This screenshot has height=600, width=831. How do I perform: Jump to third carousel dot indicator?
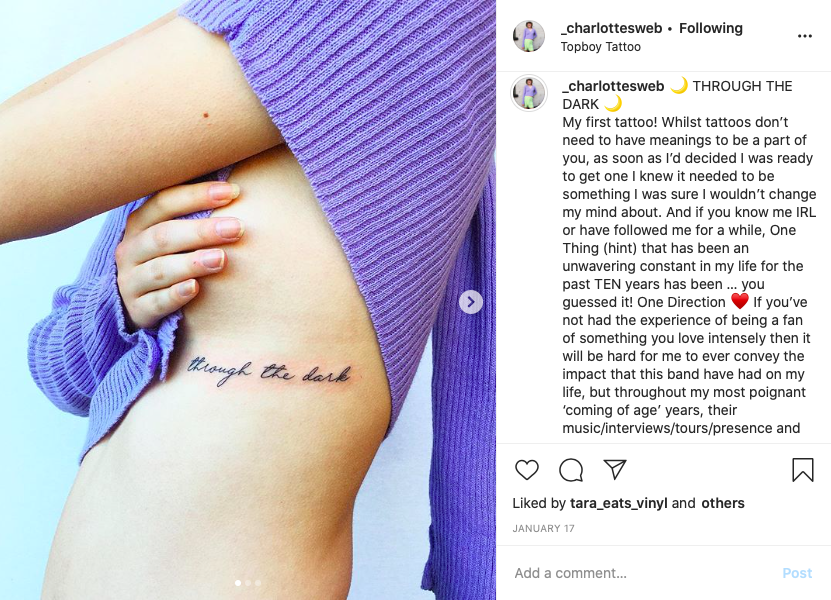click(x=258, y=583)
